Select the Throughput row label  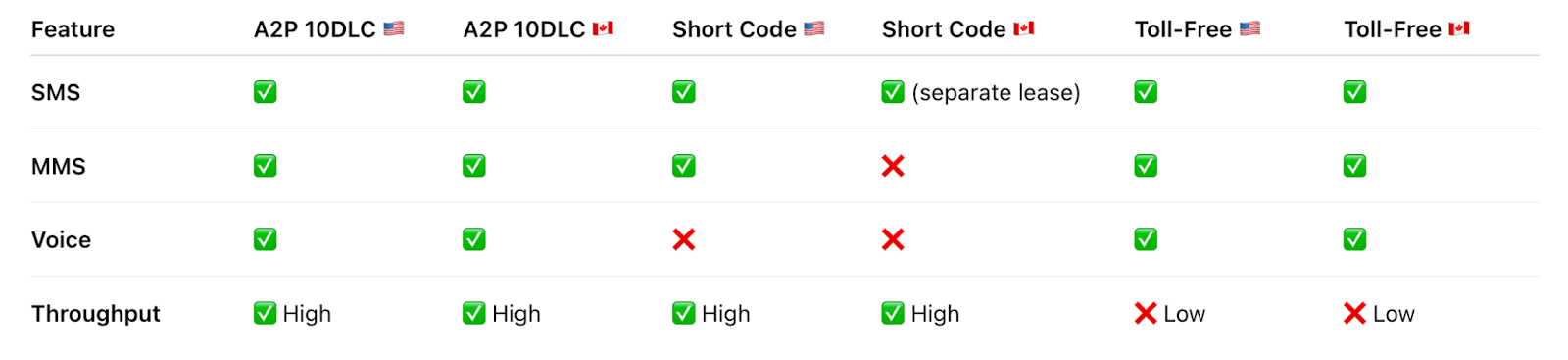pos(95,314)
